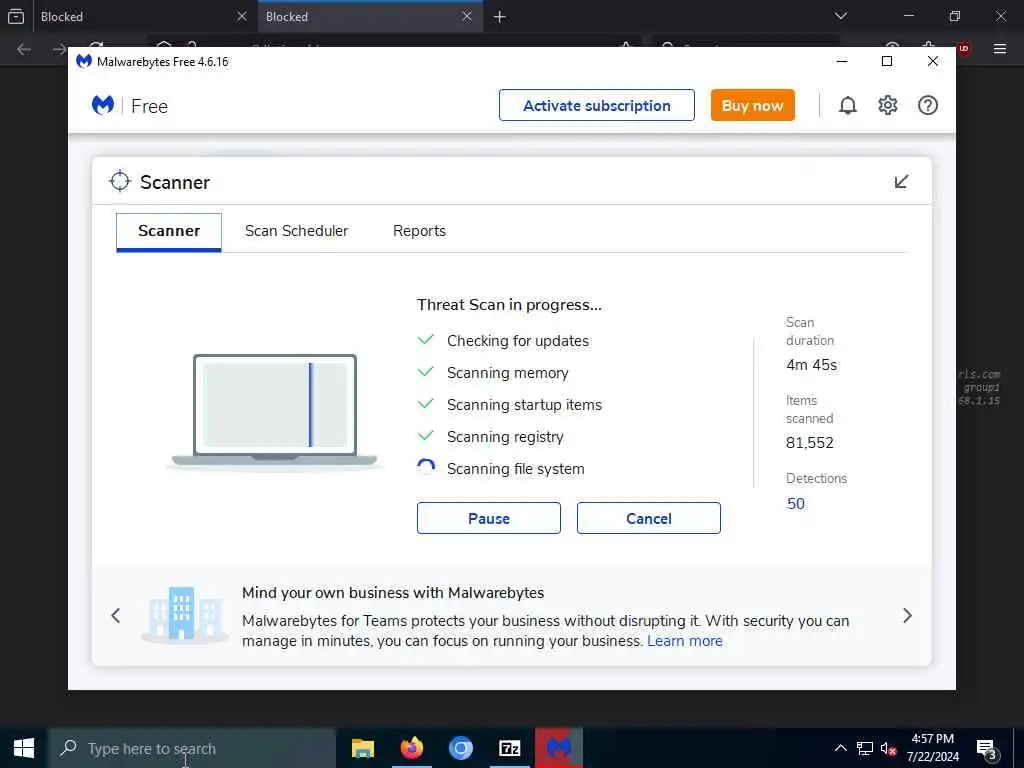Click the scan duration value 4m 45s
The width and height of the screenshot is (1024, 768).
coord(811,365)
